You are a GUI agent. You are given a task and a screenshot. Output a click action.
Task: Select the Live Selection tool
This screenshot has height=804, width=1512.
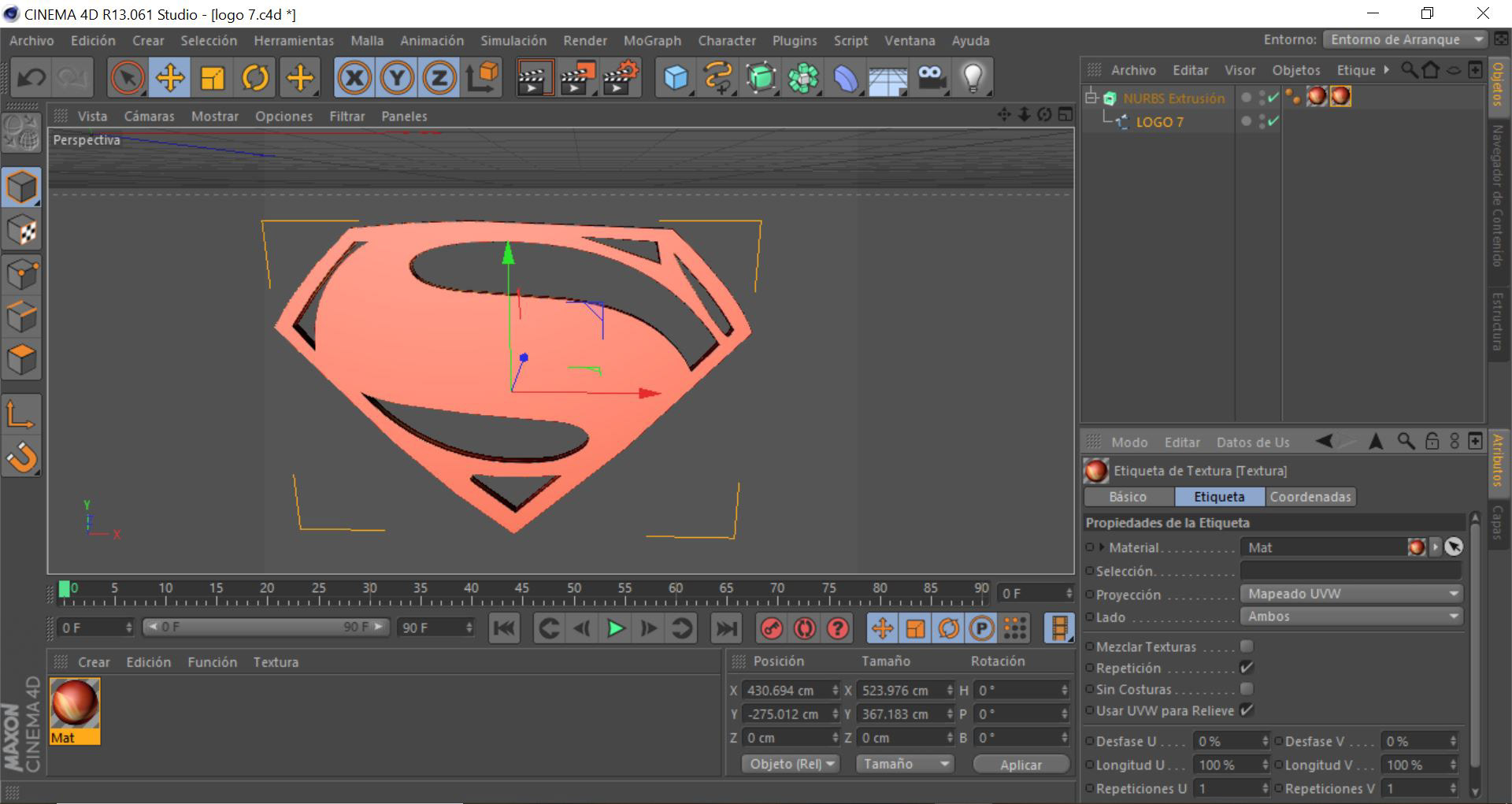coord(128,77)
